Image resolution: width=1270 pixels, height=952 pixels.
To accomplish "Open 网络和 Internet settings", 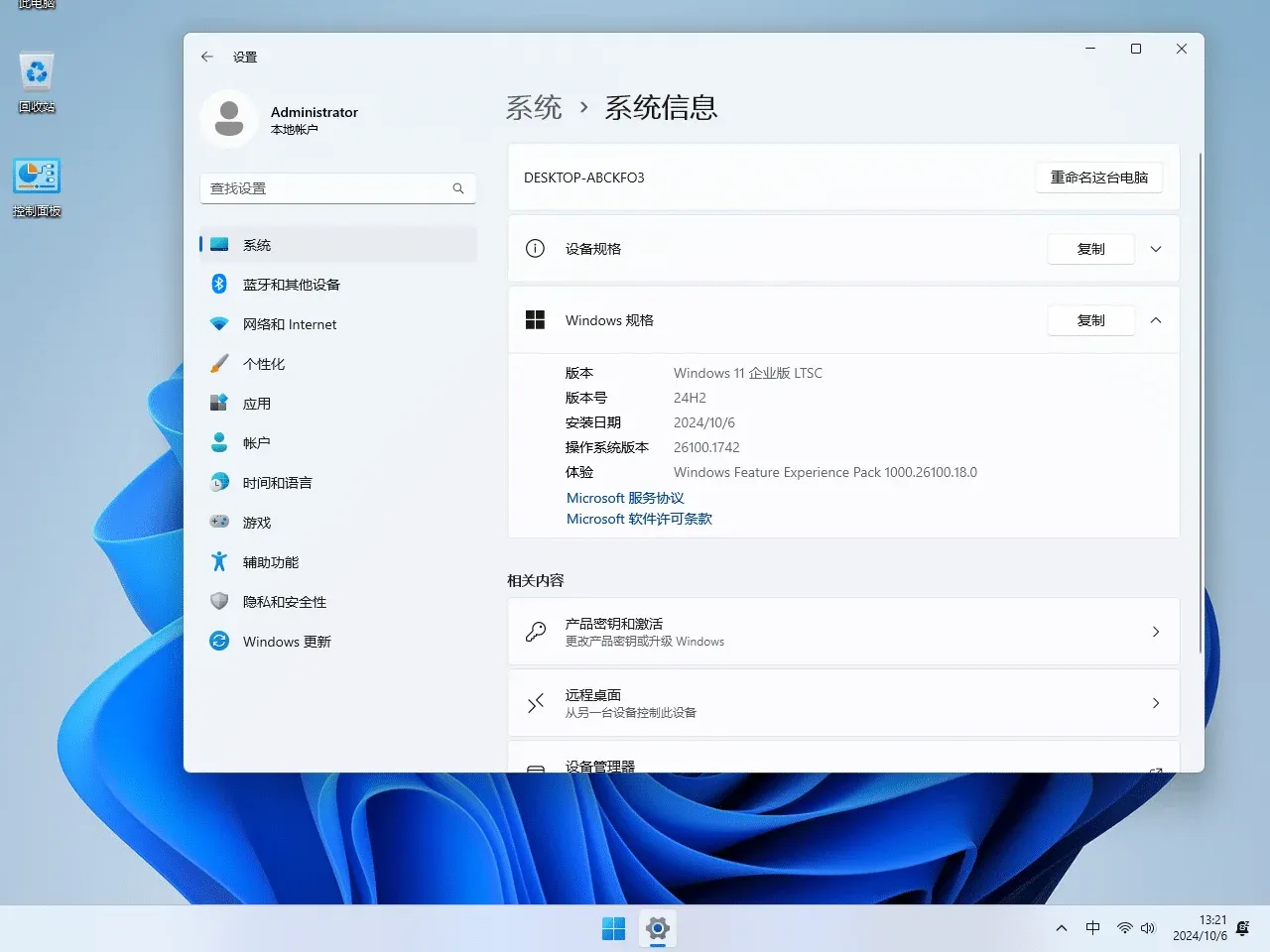I will [289, 323].
